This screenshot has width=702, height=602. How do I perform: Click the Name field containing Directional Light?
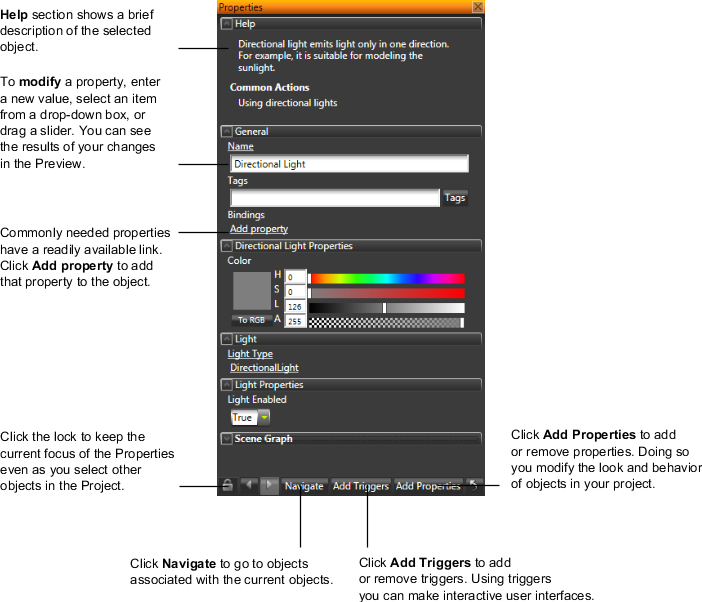[349, 164]
